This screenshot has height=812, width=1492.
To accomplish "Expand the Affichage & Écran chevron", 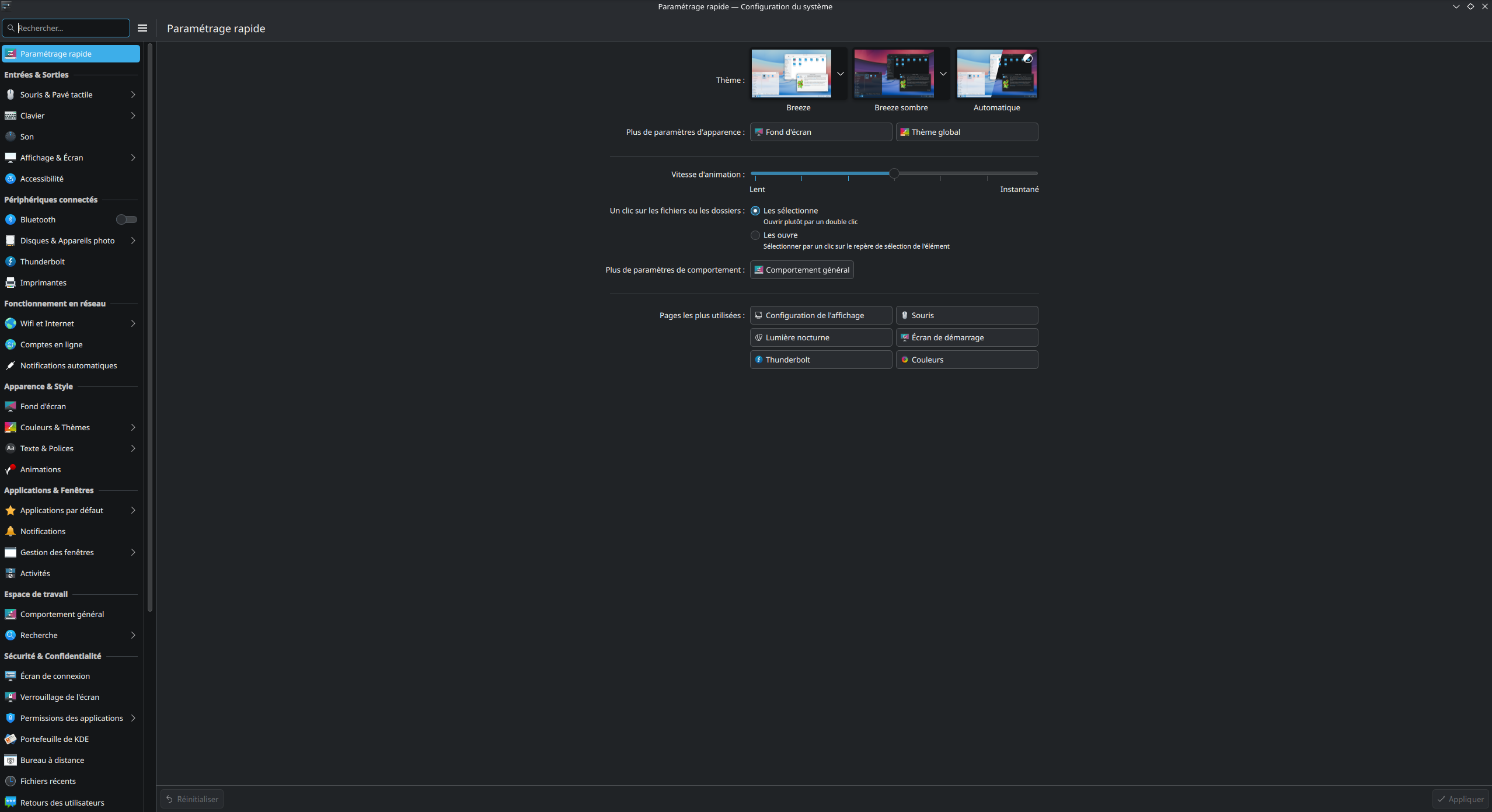I will 133,158.
